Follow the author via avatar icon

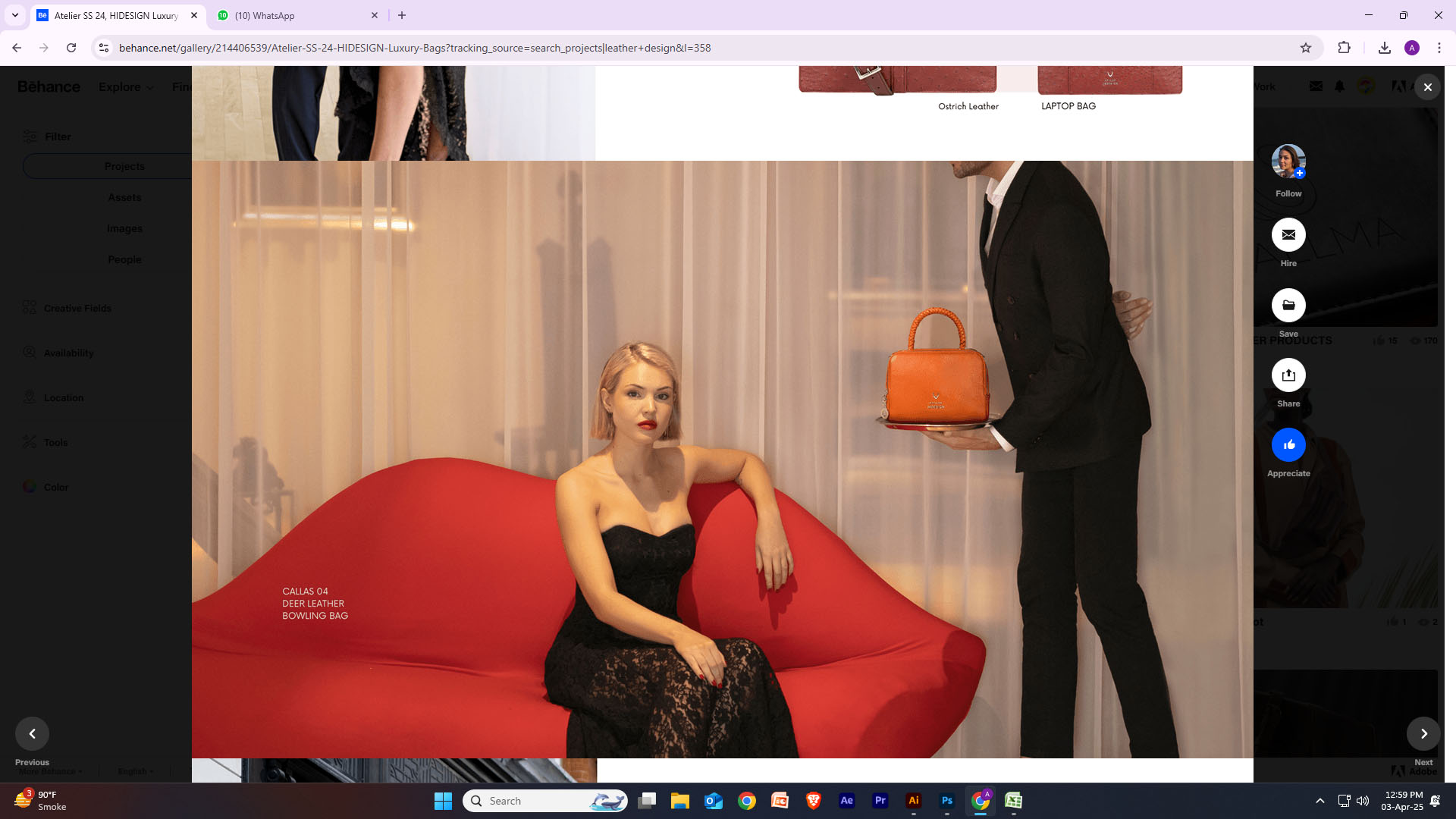pyautogui.click(x=1288, y=162)
